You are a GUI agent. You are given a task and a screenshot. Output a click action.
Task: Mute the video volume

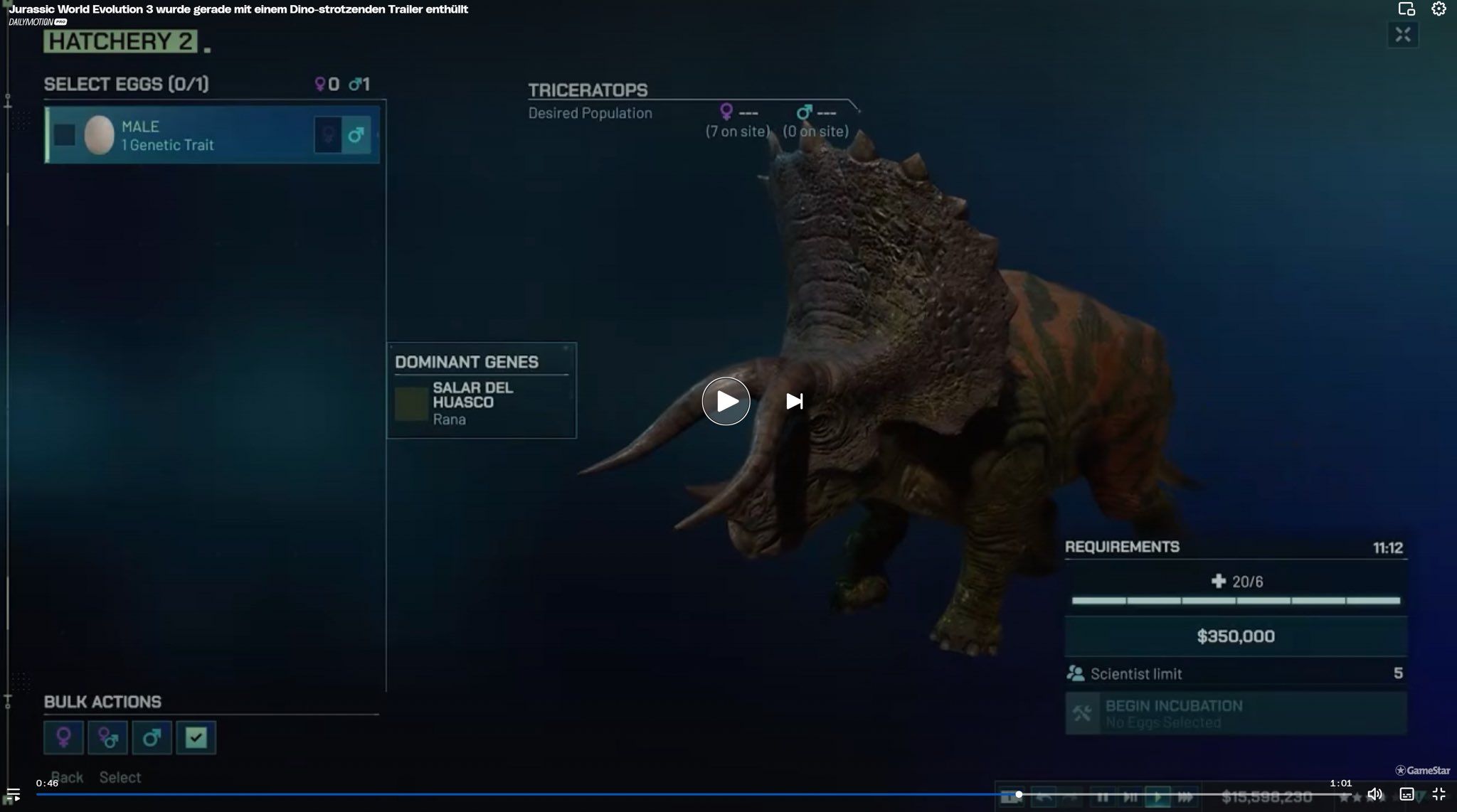(x=1374, y=794)
